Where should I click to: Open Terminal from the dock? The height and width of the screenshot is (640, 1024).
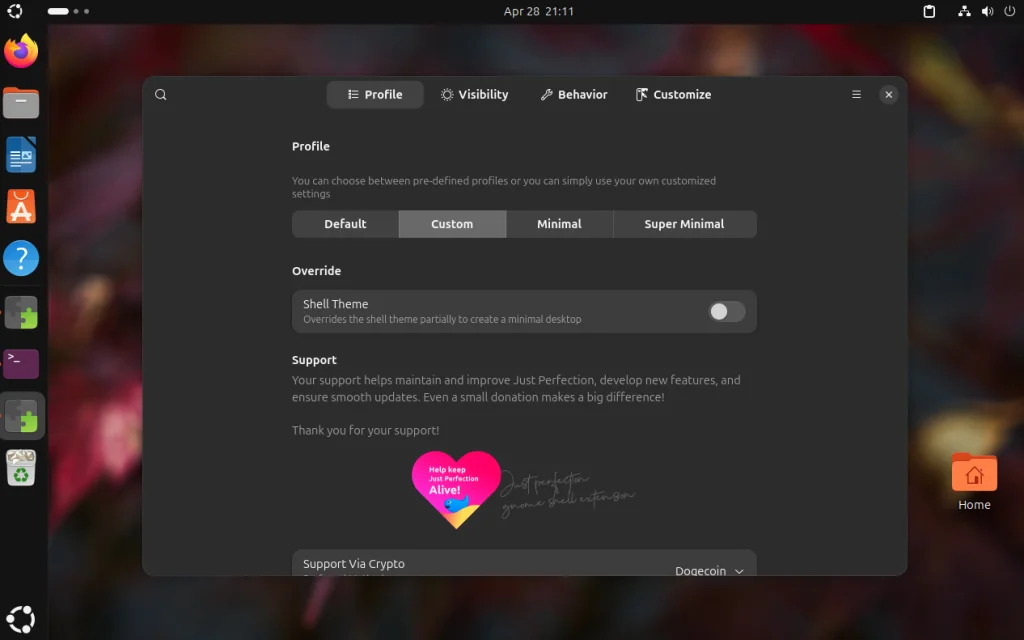click(21, 364)
